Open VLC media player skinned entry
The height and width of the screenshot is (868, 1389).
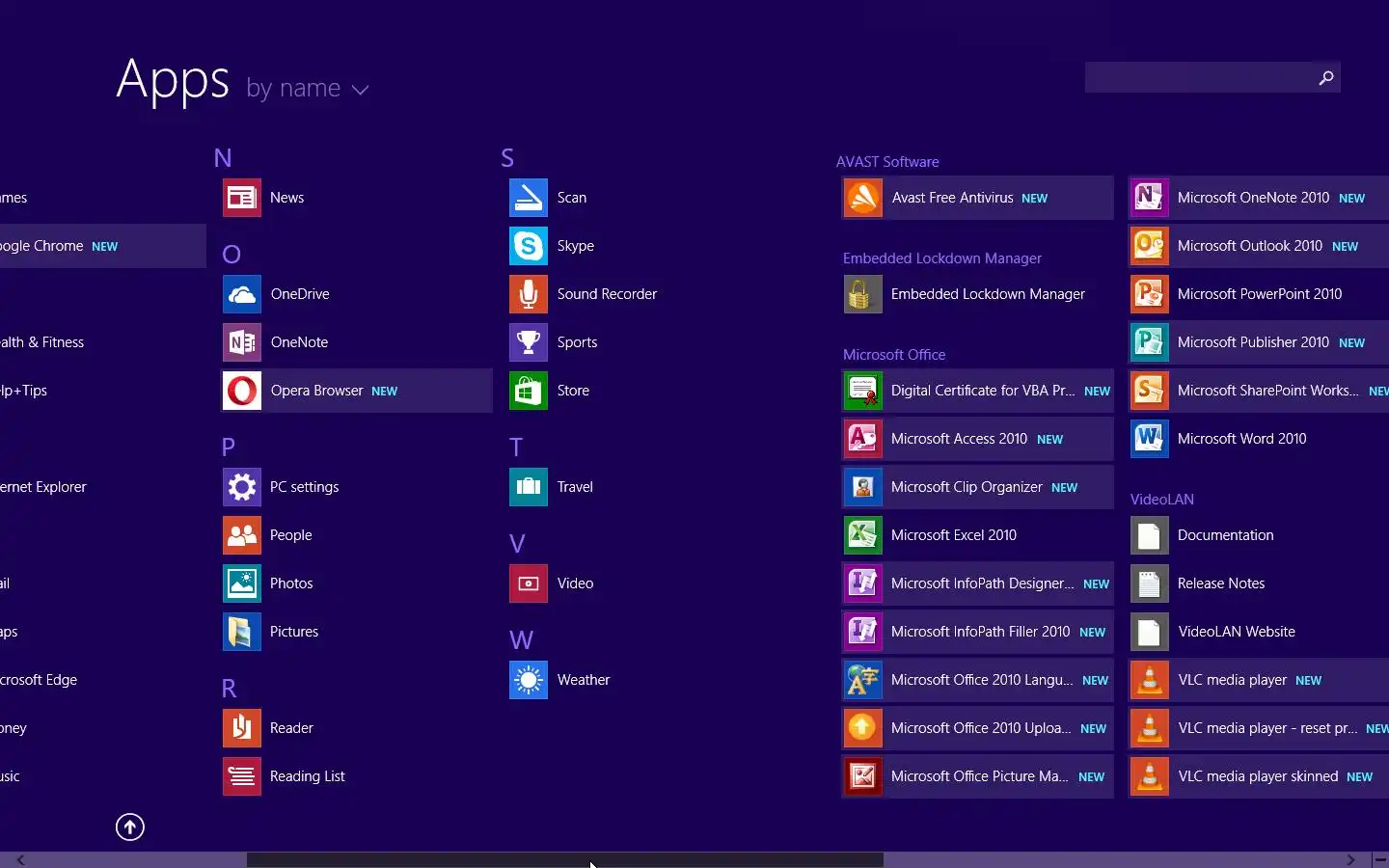(x=1259, y=776)
